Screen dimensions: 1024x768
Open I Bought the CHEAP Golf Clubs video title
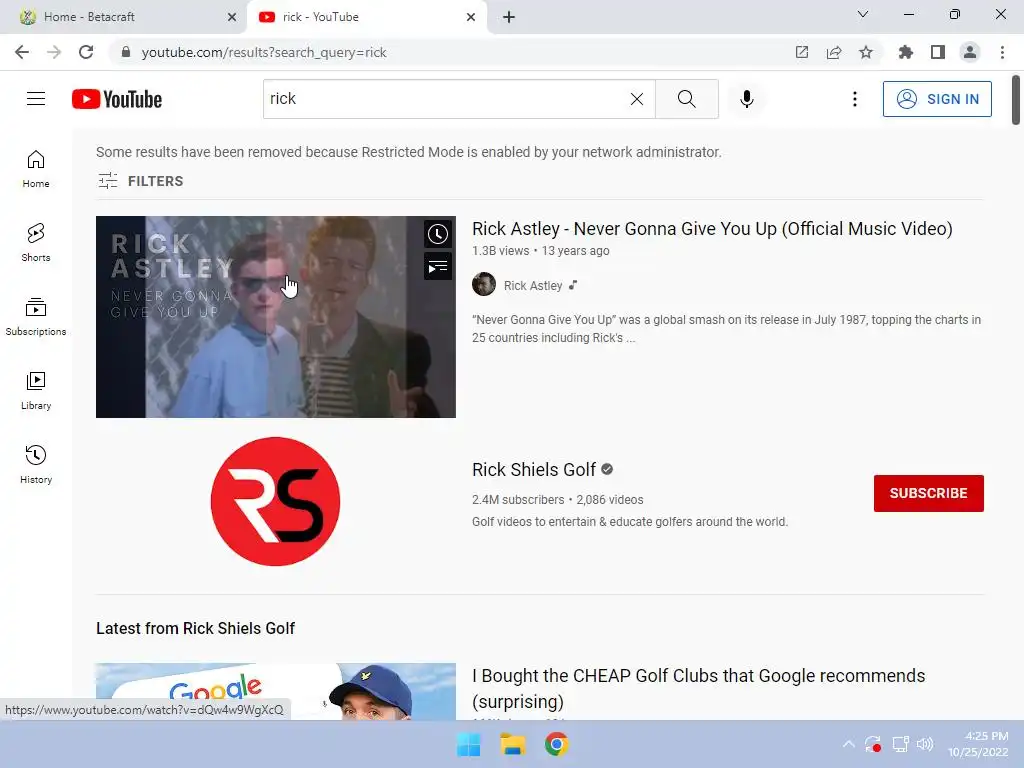click(698, 688)
